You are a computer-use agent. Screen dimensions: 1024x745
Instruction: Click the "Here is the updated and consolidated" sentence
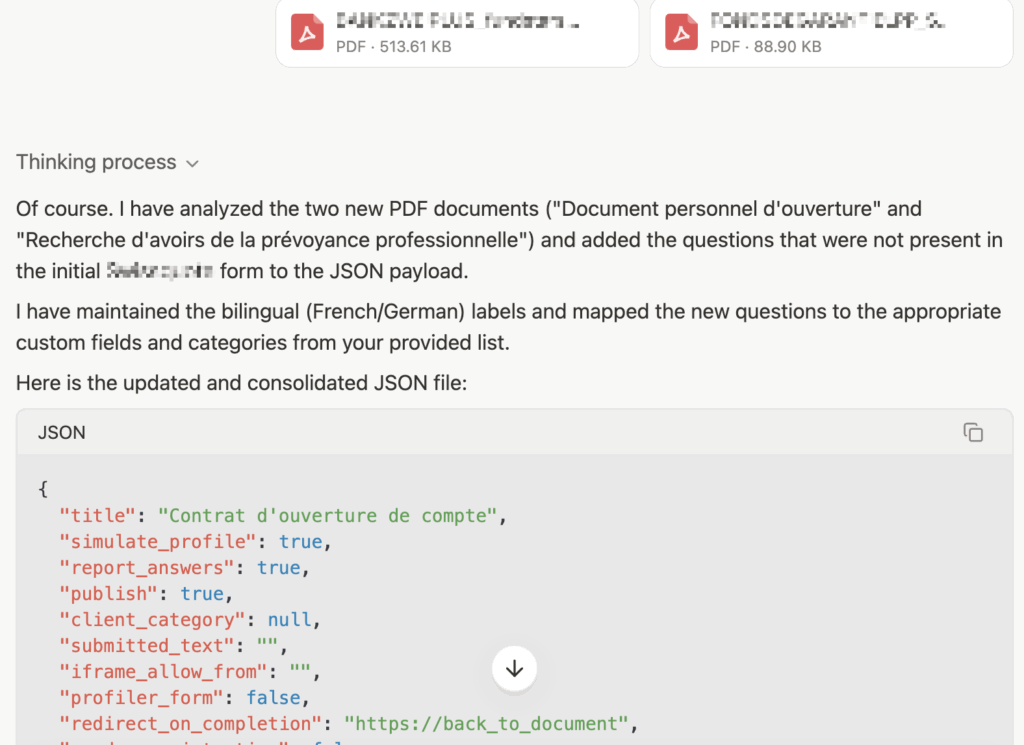coord(241,383)
